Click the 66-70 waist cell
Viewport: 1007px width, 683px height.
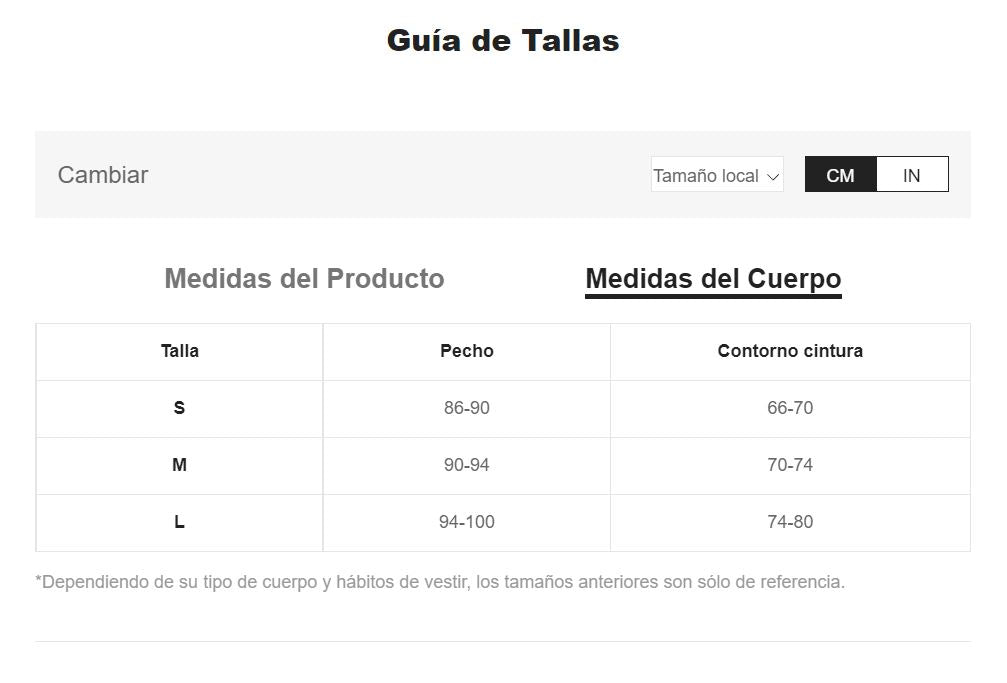tap(790, 408)
